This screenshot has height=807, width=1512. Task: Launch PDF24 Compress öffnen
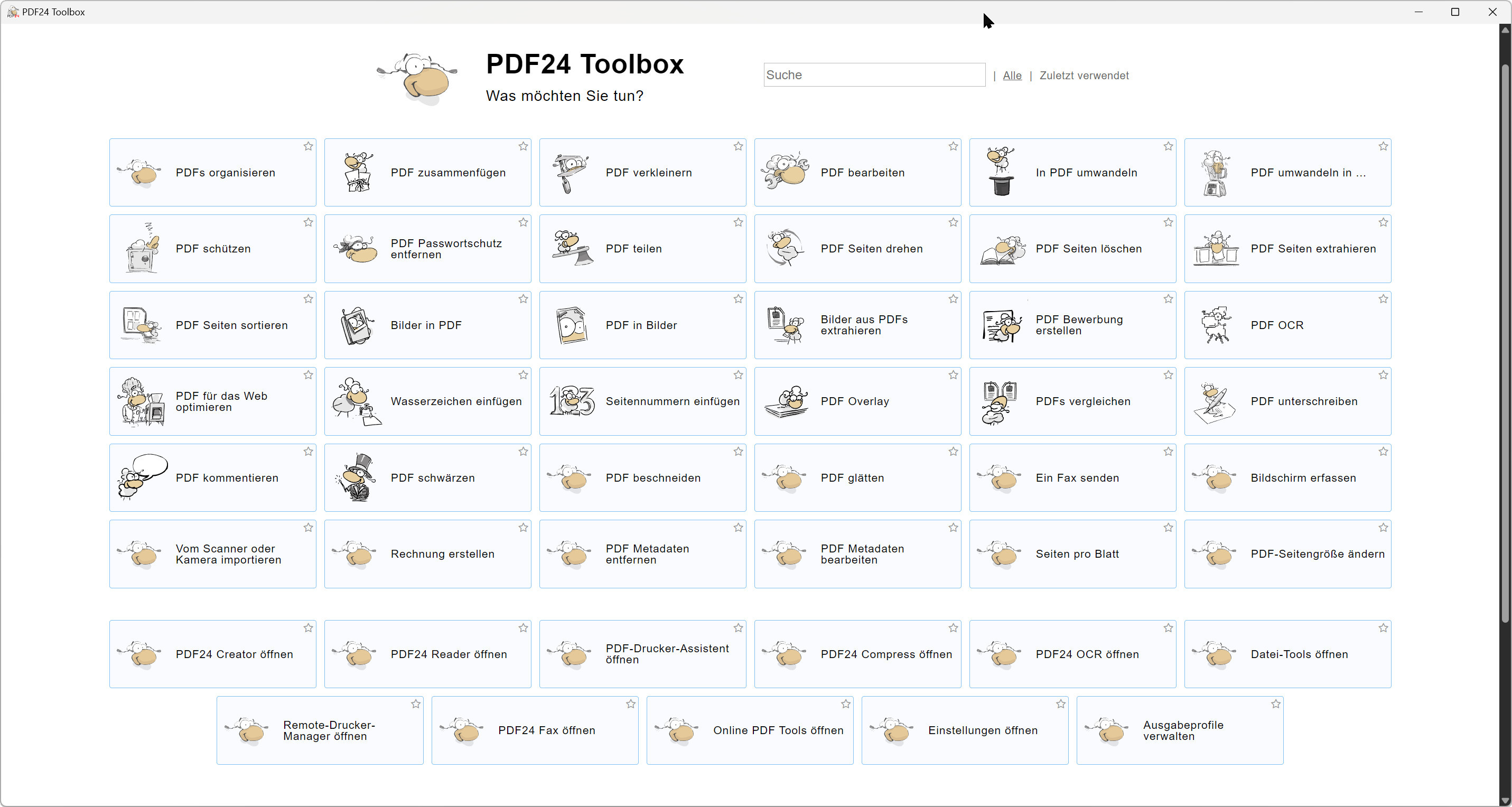(857, 654)
